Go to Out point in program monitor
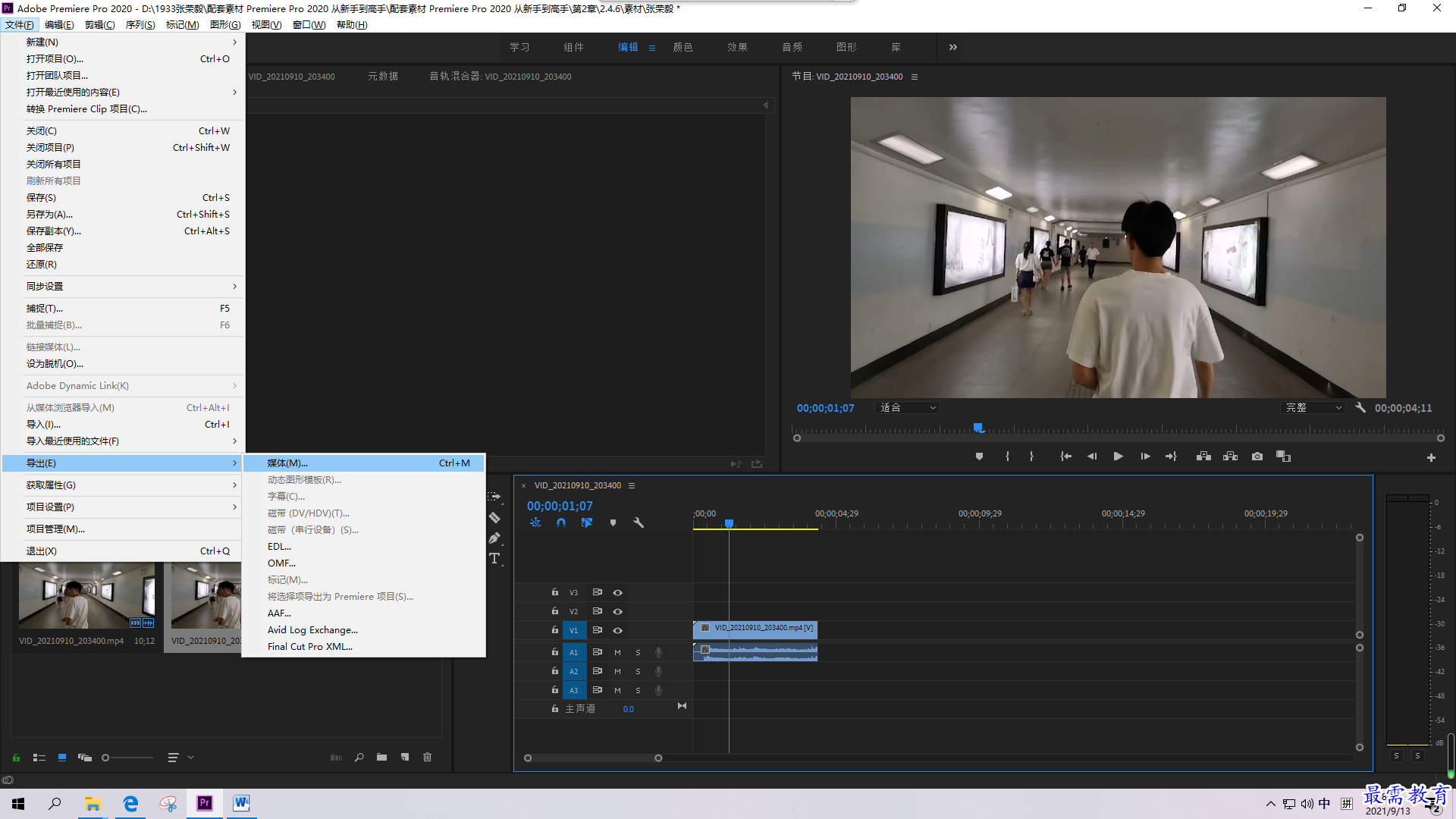The height and width of the screenshot is (819, 1456). pos(1171,457)
